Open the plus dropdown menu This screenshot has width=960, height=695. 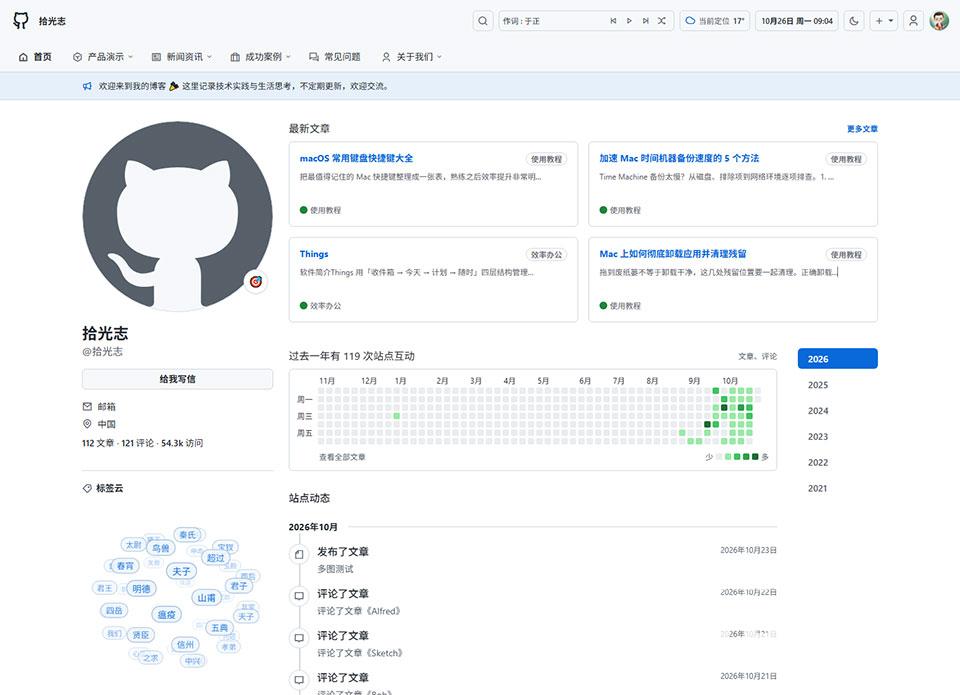(883, 21)
